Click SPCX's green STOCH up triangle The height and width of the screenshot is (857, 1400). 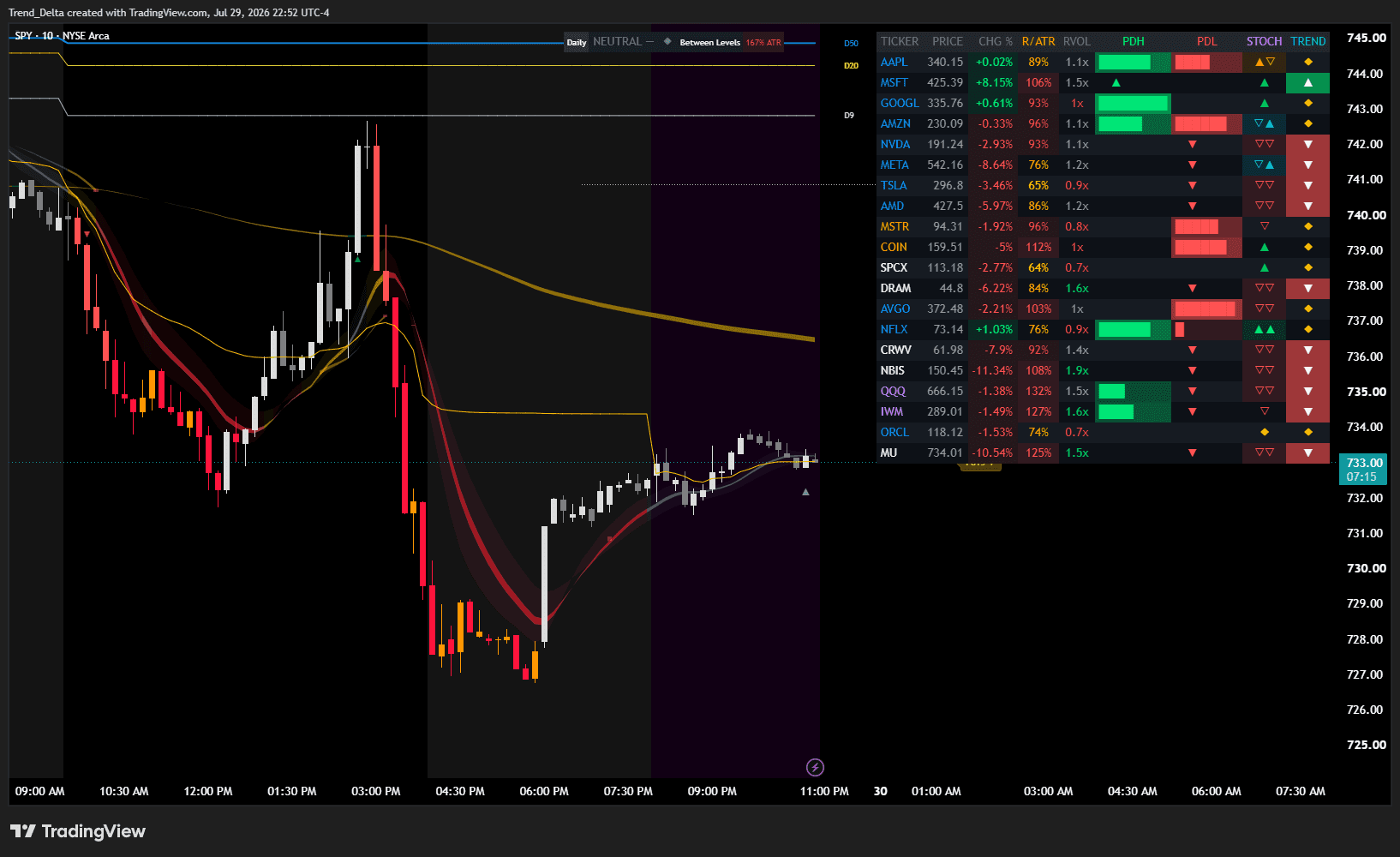click(x=1264, y=268)
